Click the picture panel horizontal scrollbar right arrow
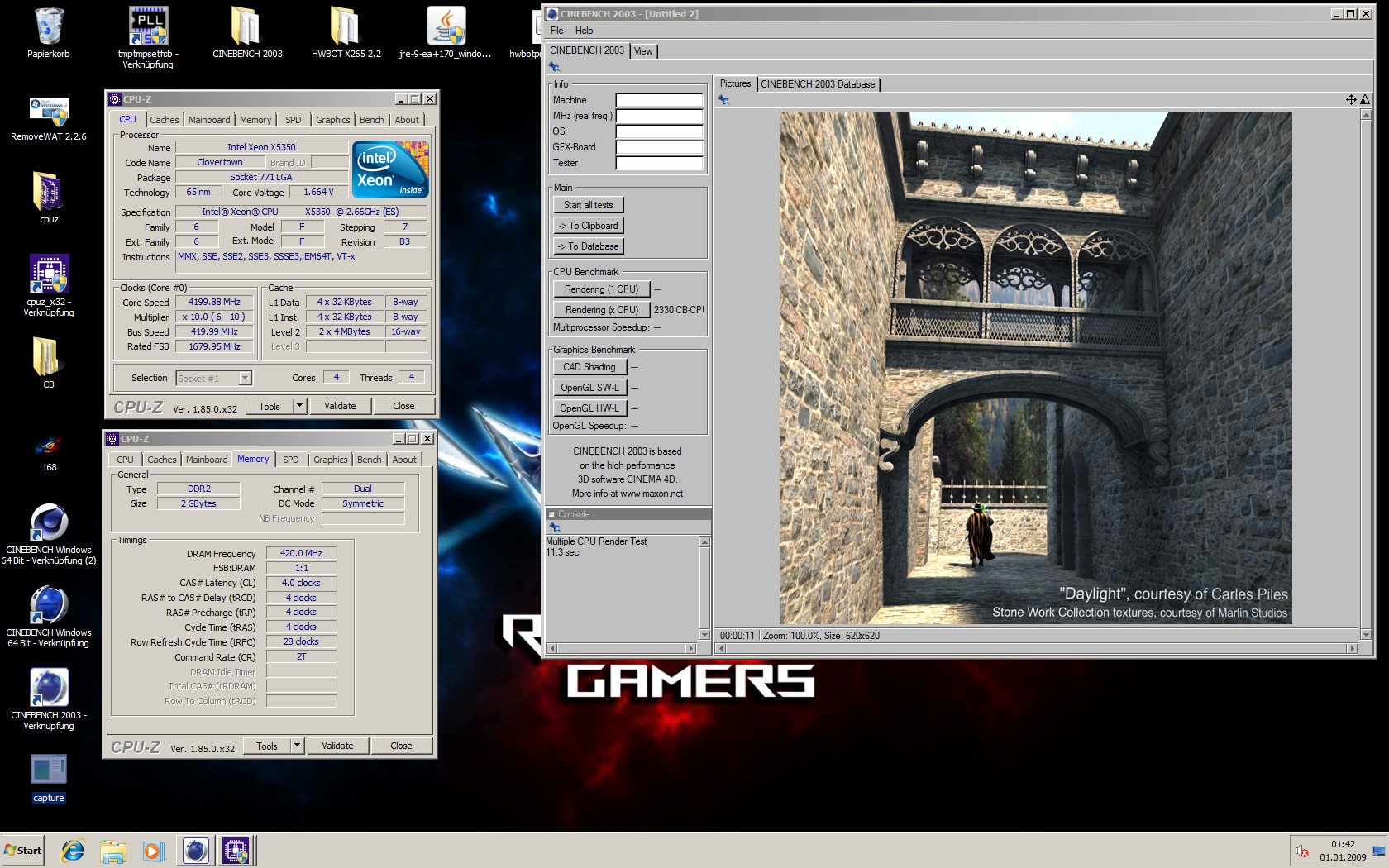Image resolution: width=1389 pixels, height=868 pixels. point(1353,649)
